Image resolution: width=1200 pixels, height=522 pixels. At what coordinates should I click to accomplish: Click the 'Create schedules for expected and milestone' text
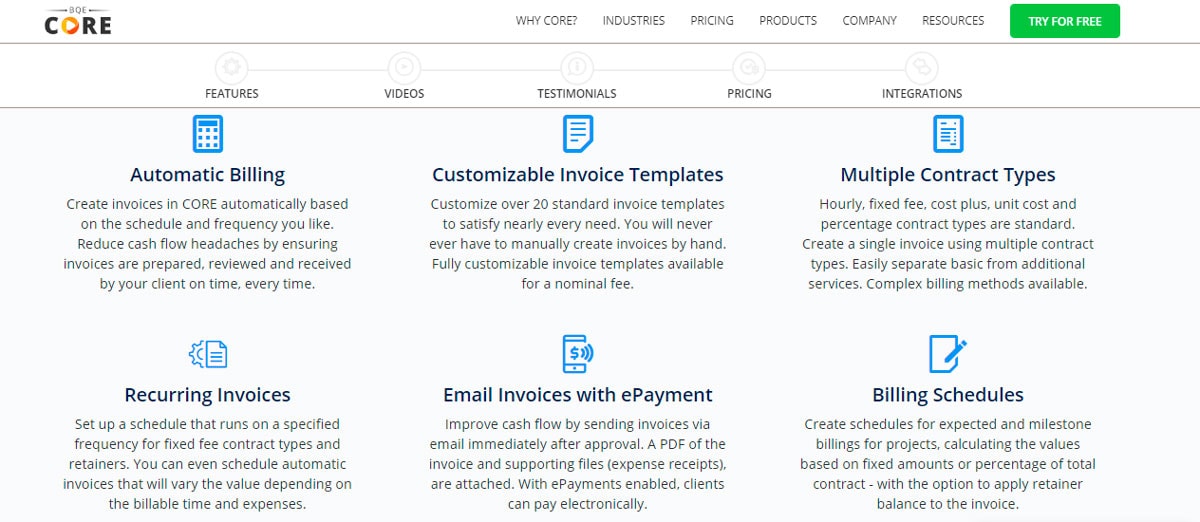coord(948,464)
